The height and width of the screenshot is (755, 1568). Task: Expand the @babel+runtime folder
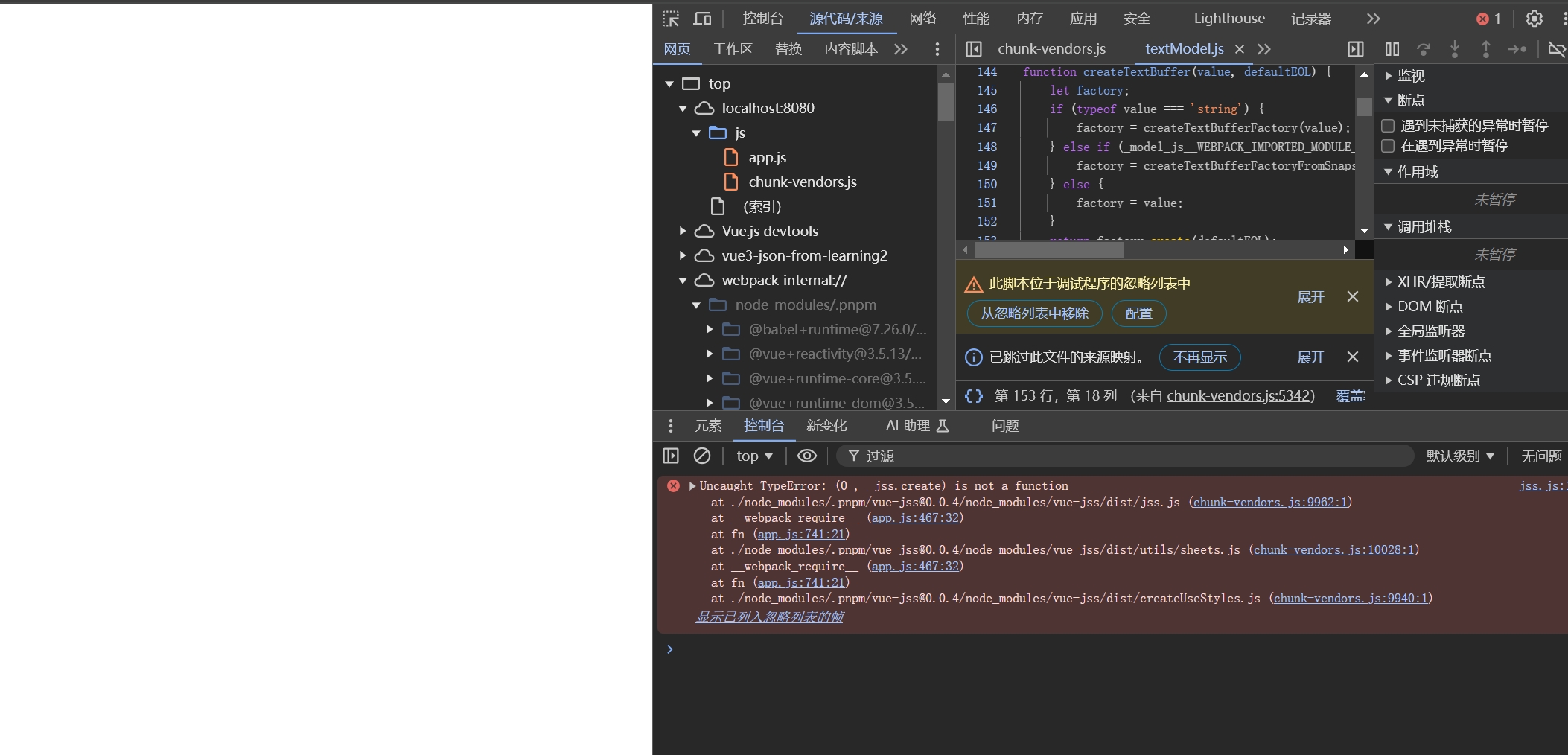coord(710,330)
